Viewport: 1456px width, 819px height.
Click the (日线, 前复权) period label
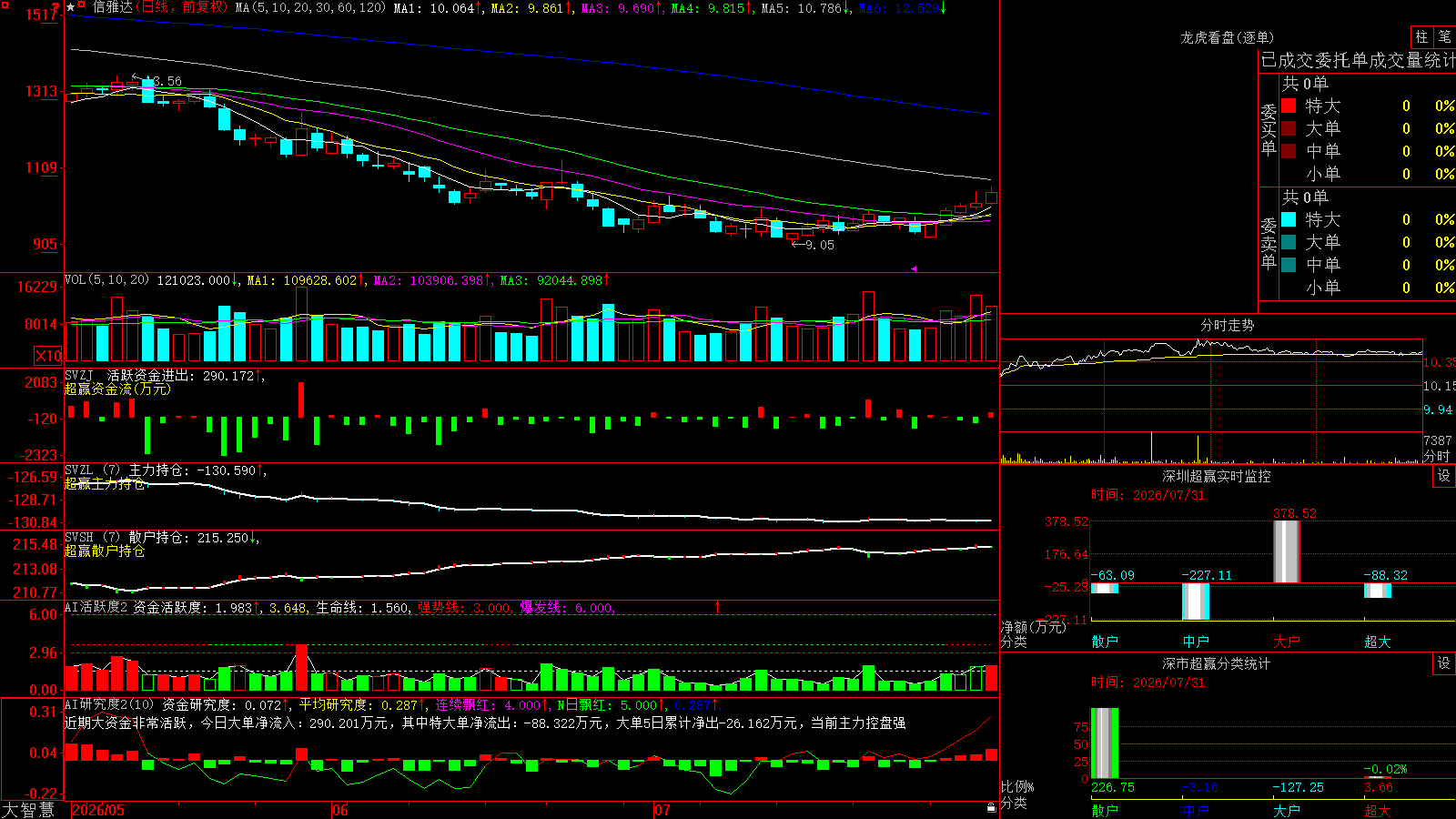click(182, 7)
